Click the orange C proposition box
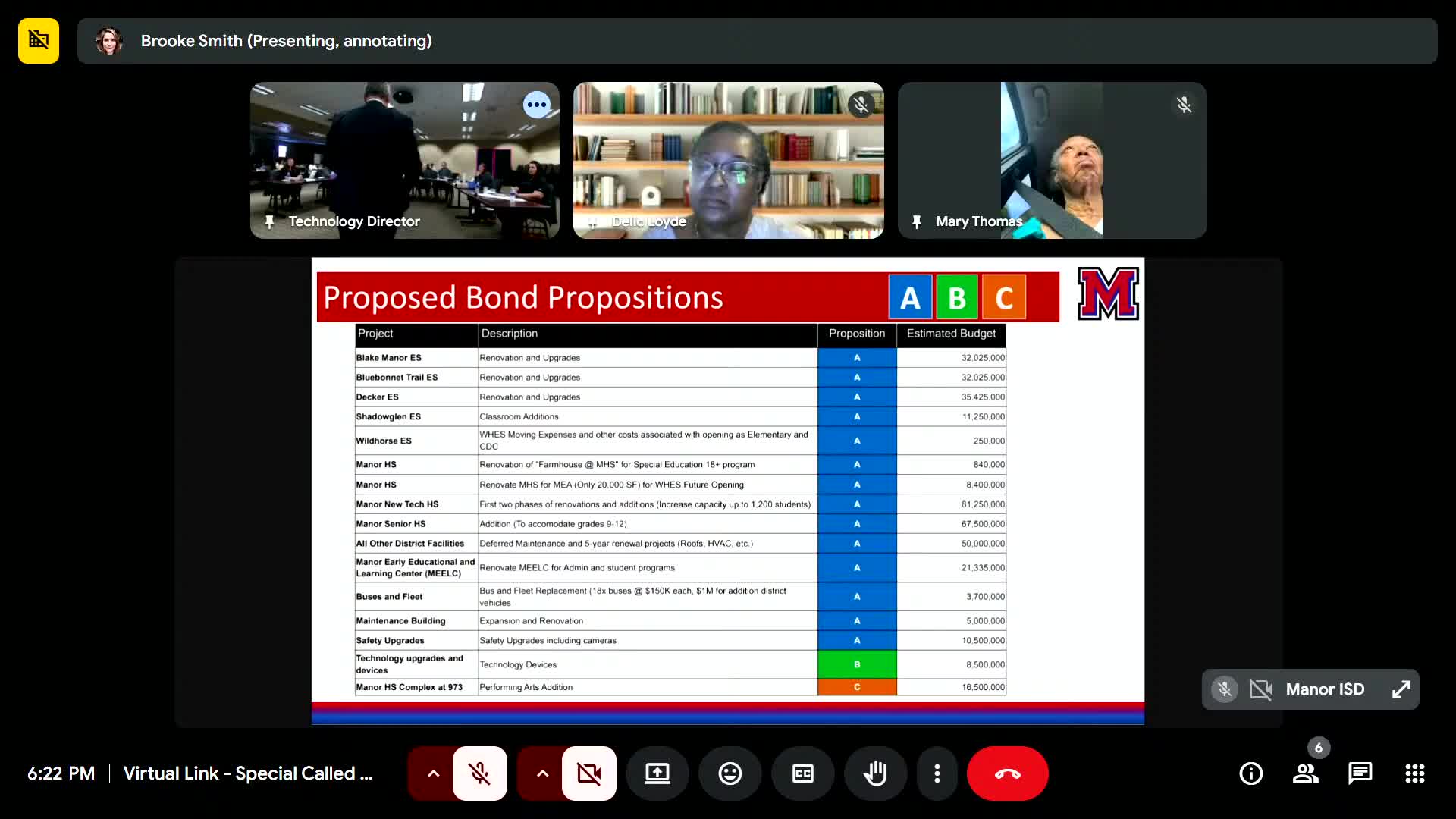This screenshot has height=819, width=1456. click(x=1003, y=297)
